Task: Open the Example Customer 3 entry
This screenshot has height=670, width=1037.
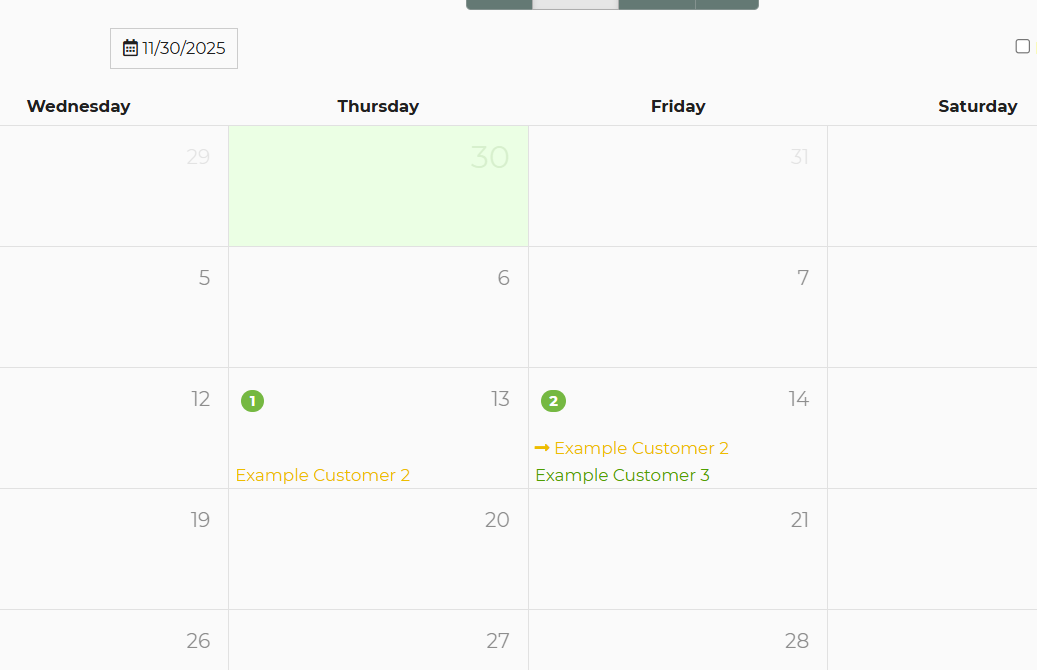Action: [622, 475]
